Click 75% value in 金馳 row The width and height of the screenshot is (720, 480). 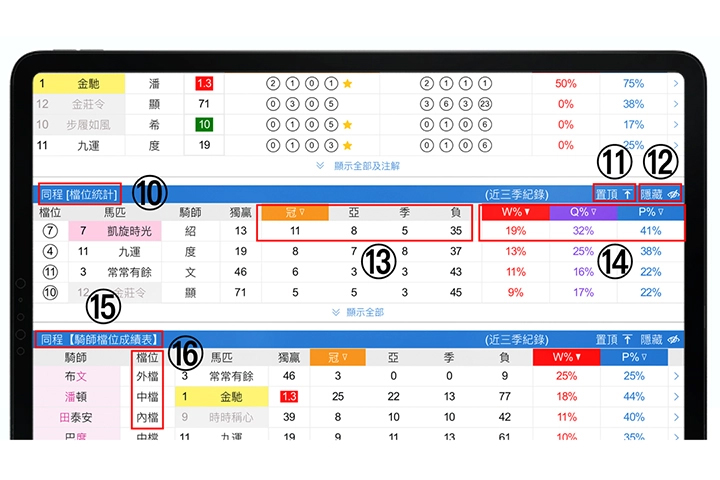tap(633, 84)
